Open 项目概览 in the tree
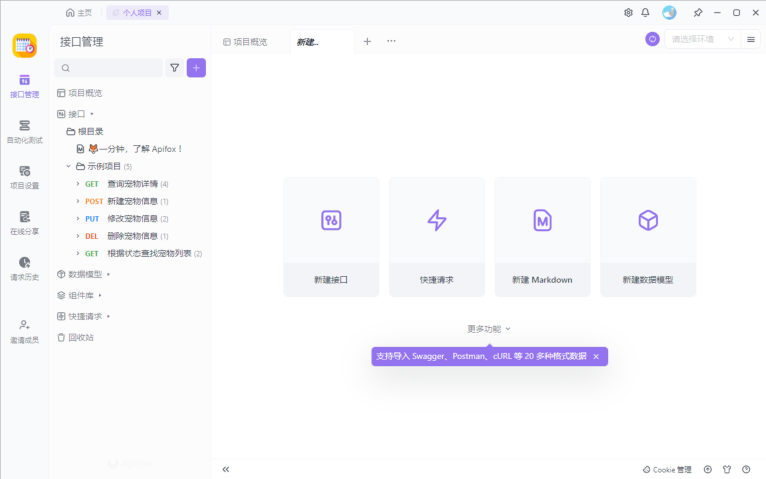This screenshot has width=766, height=479. (x=80, y=93)
